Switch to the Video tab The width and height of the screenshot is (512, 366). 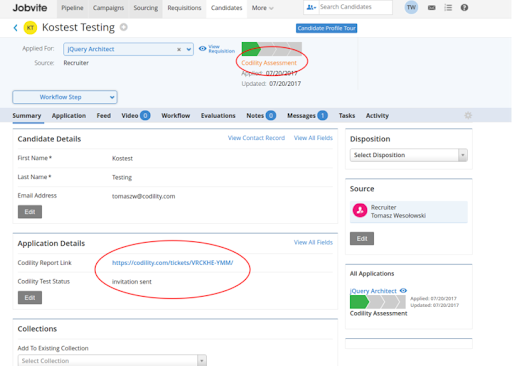[x=130, y=116]
